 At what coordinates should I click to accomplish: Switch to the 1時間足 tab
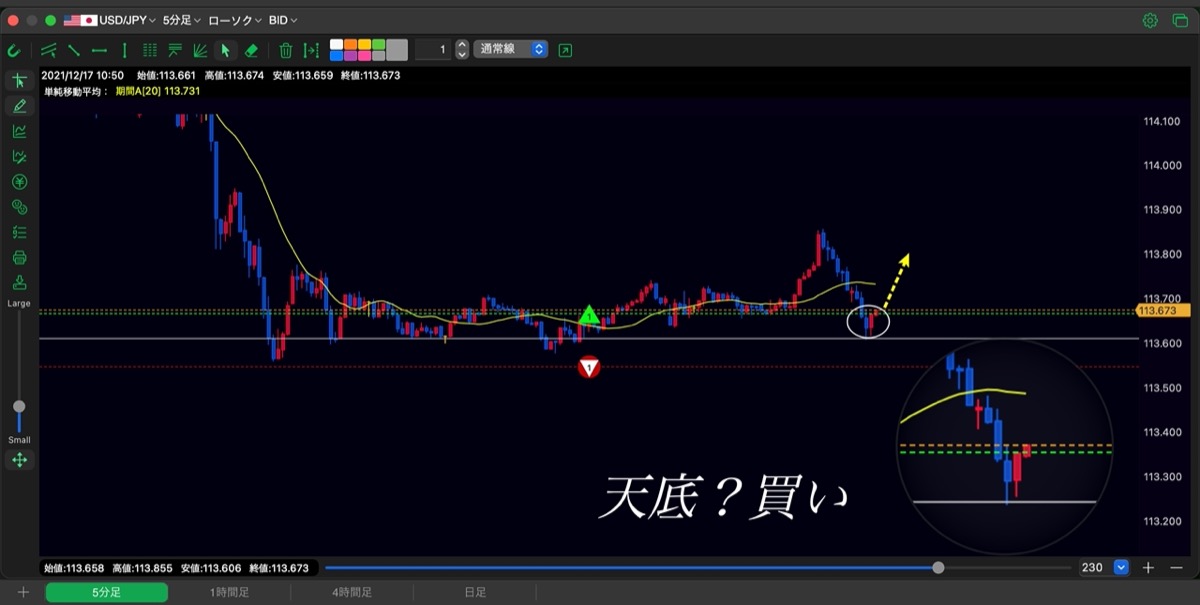click(x=229, y=593)
